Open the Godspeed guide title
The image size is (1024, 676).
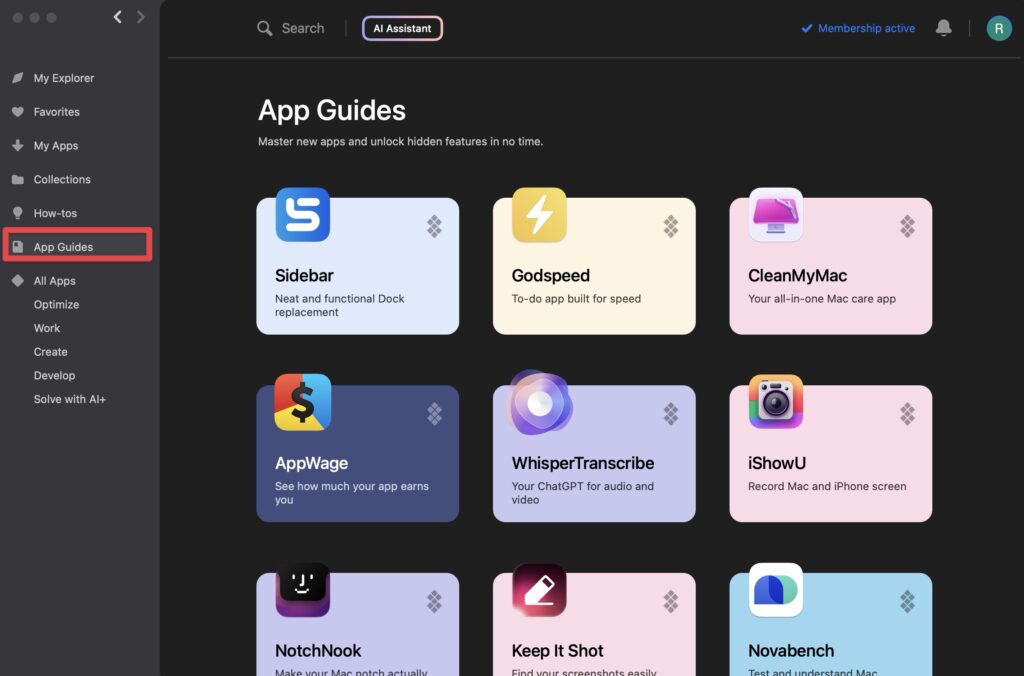[x=551, y=276]
